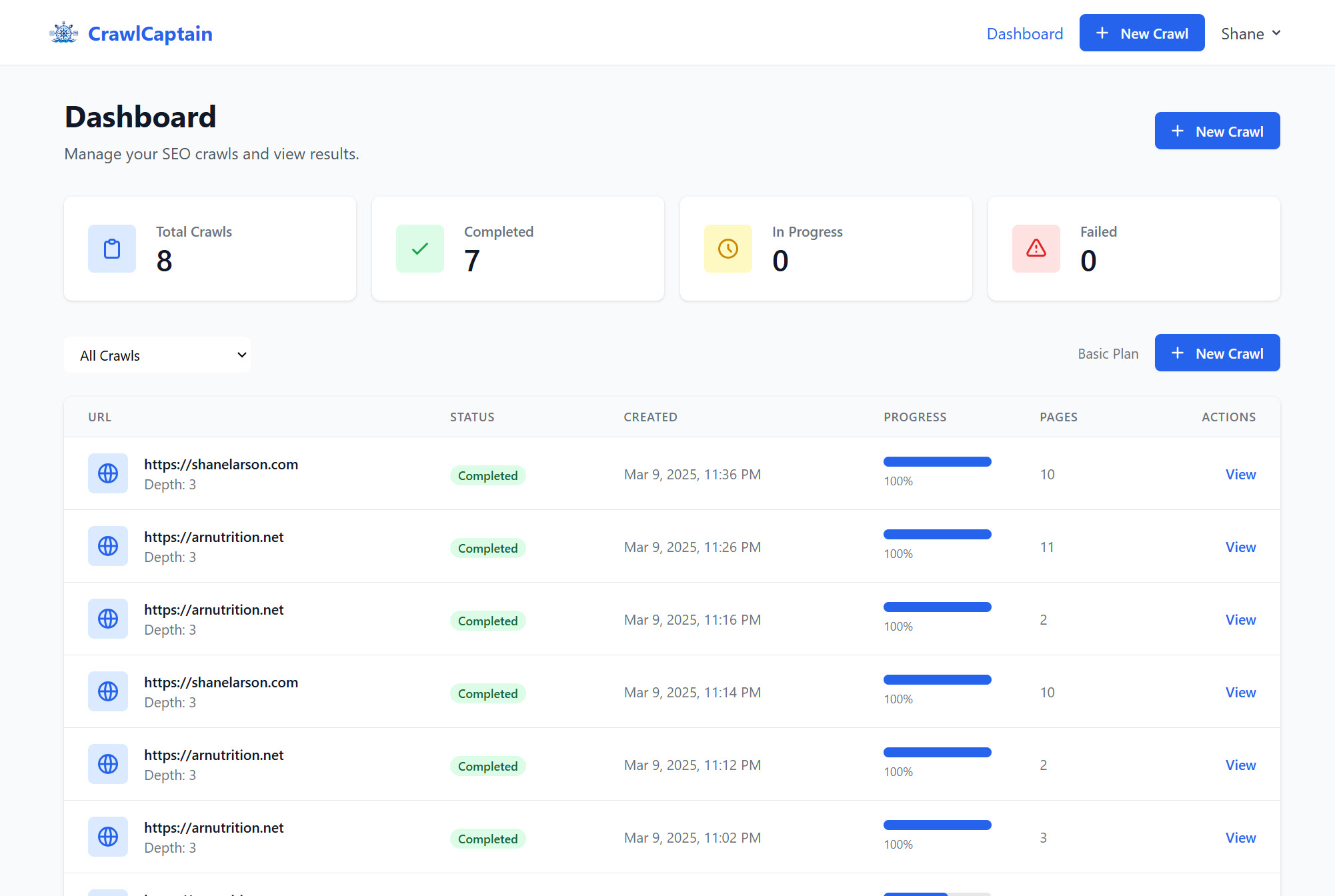View the arnutrition.net crawl from 11:02 PM
This screenshot has height=896, width=1335.
click(x=1240, y=837)
